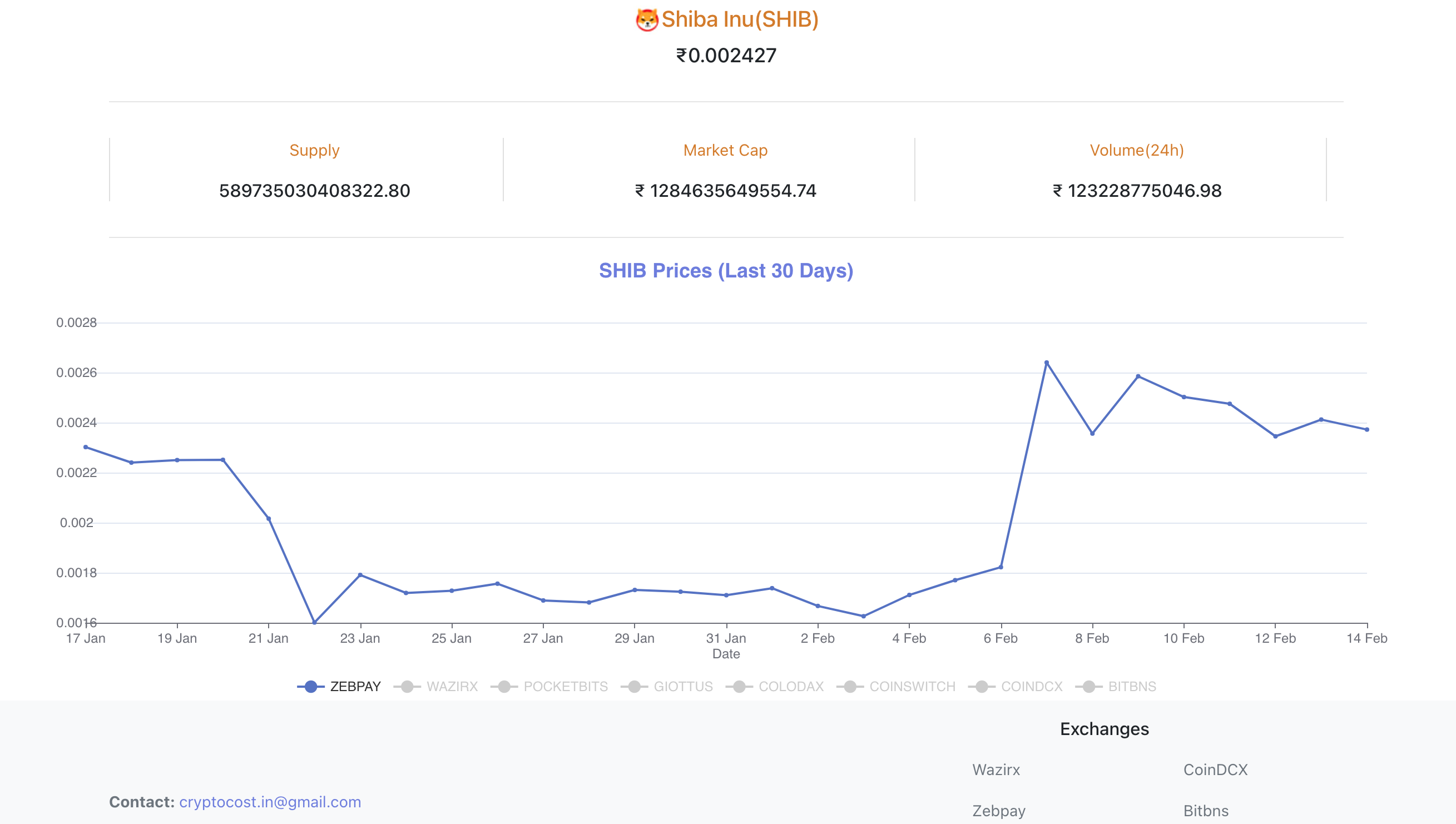Click the ZEBPAY legend dot marker
The image size is (1456, 824).
click(311, 687)
